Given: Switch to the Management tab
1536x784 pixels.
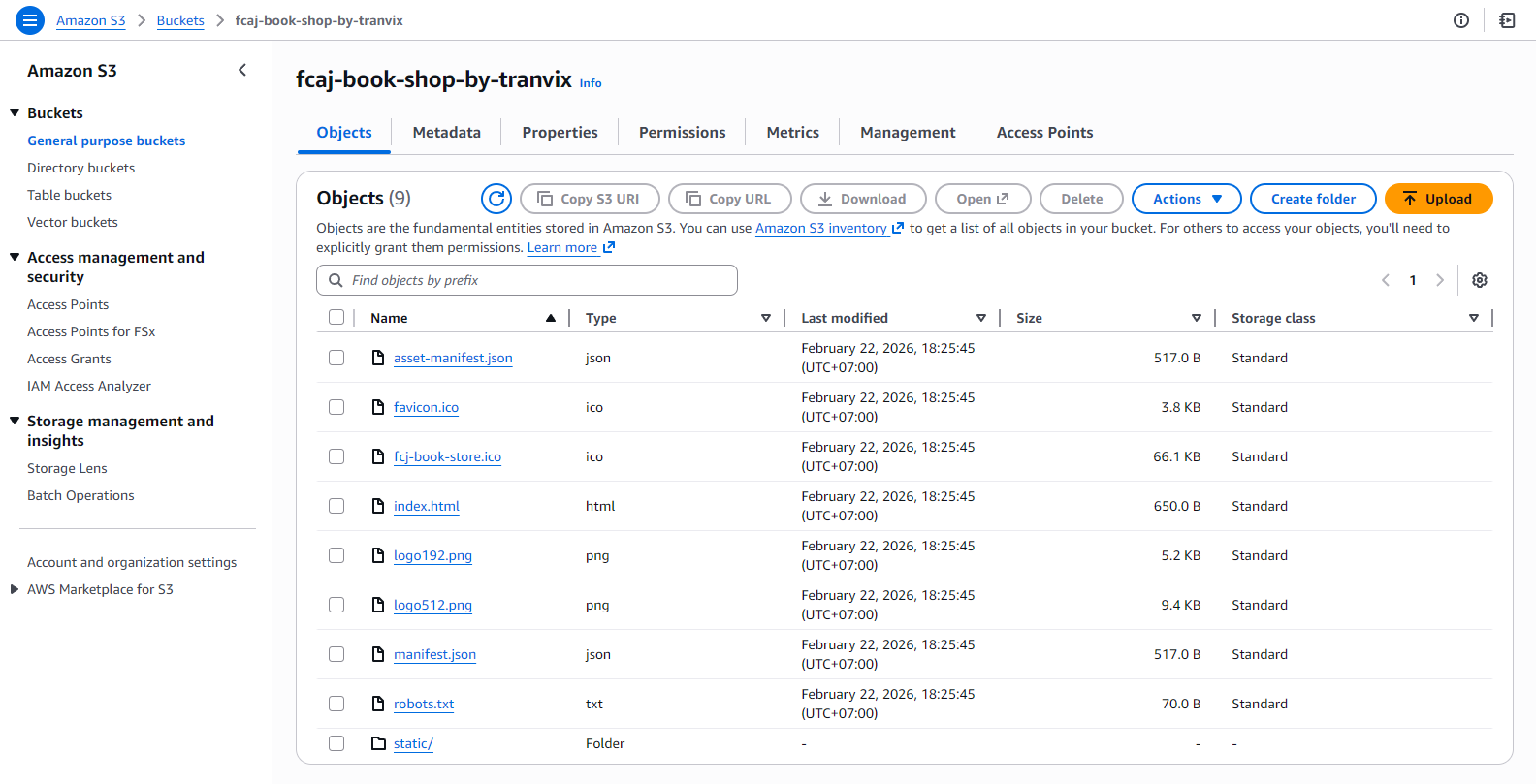Looking at the screenshot, I should pyautogui.click(x=909, y=133).
